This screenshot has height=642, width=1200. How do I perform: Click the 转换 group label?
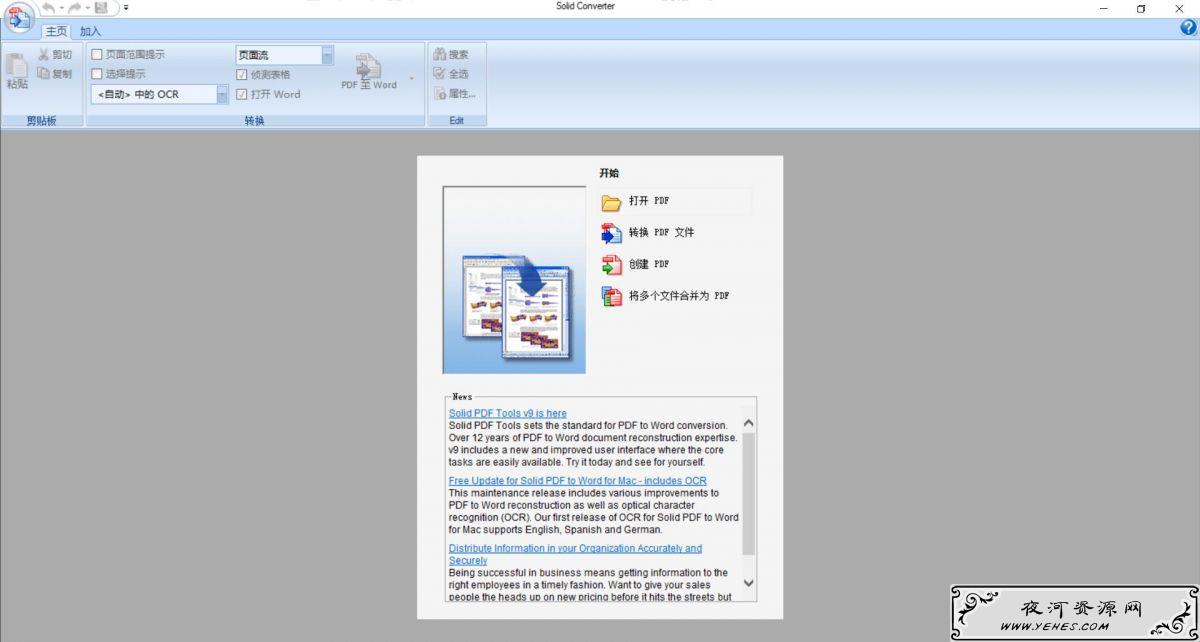[x=255, y=121]
